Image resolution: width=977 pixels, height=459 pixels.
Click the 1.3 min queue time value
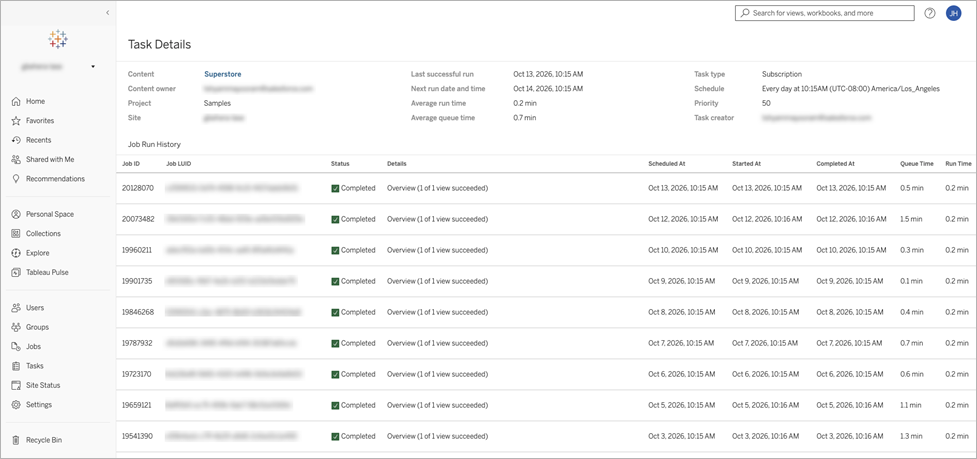click(912, 437)
